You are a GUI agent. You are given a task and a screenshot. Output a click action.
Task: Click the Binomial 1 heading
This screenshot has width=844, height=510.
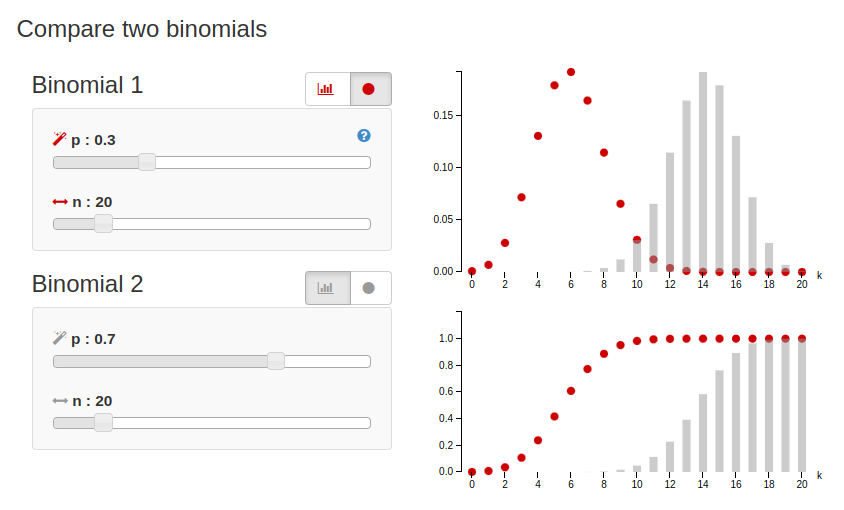coord(87,85)
